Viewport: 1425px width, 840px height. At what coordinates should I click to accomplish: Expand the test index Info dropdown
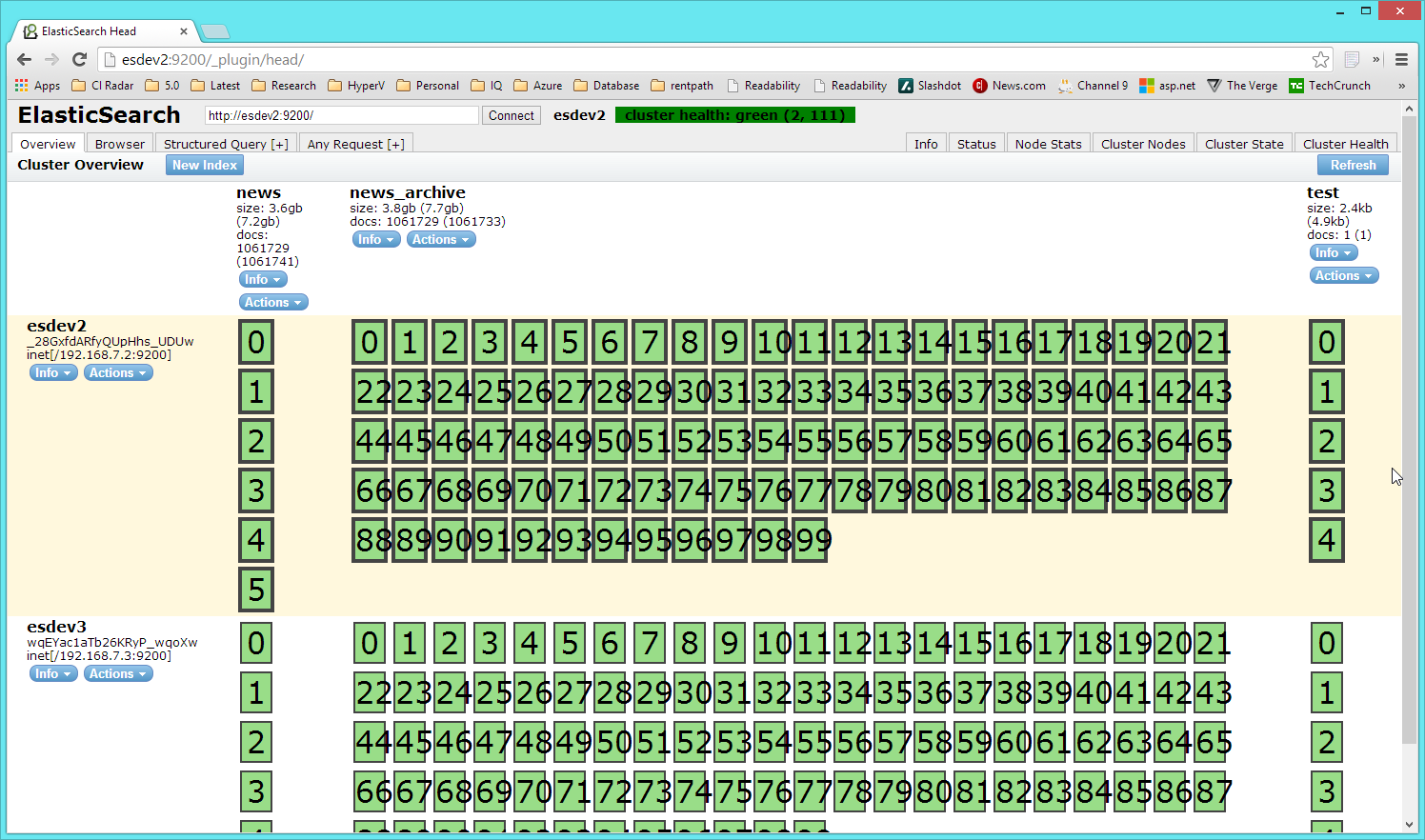point(1334,252)
